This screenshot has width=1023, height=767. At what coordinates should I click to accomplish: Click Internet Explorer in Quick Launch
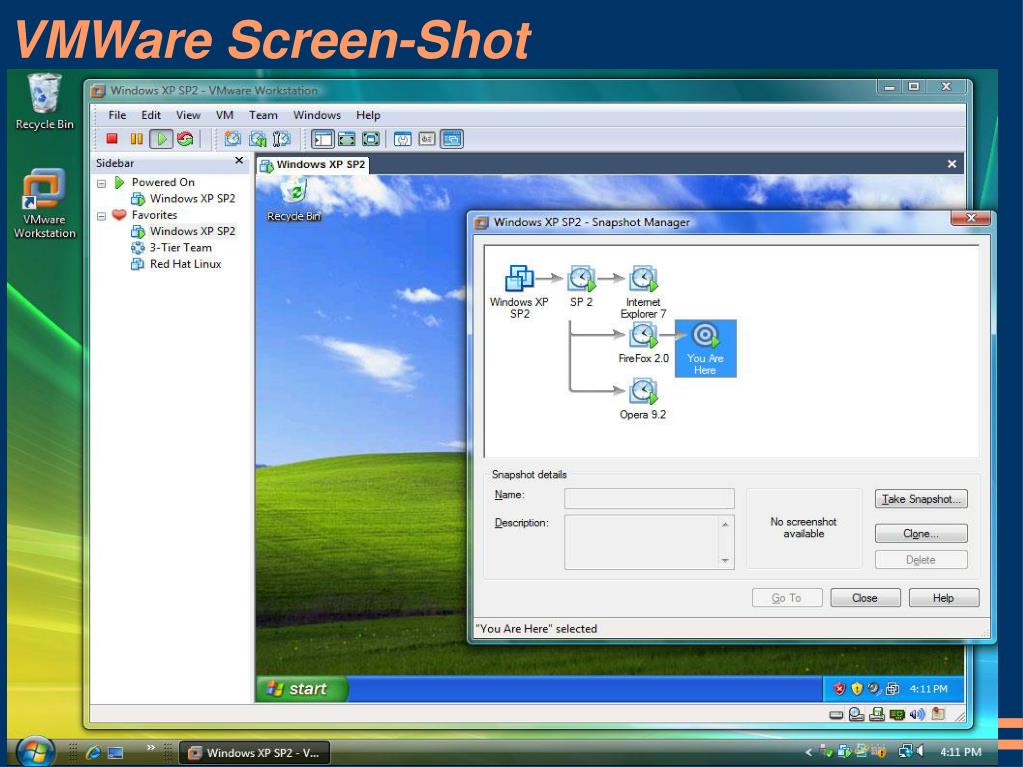coord(94,752)
